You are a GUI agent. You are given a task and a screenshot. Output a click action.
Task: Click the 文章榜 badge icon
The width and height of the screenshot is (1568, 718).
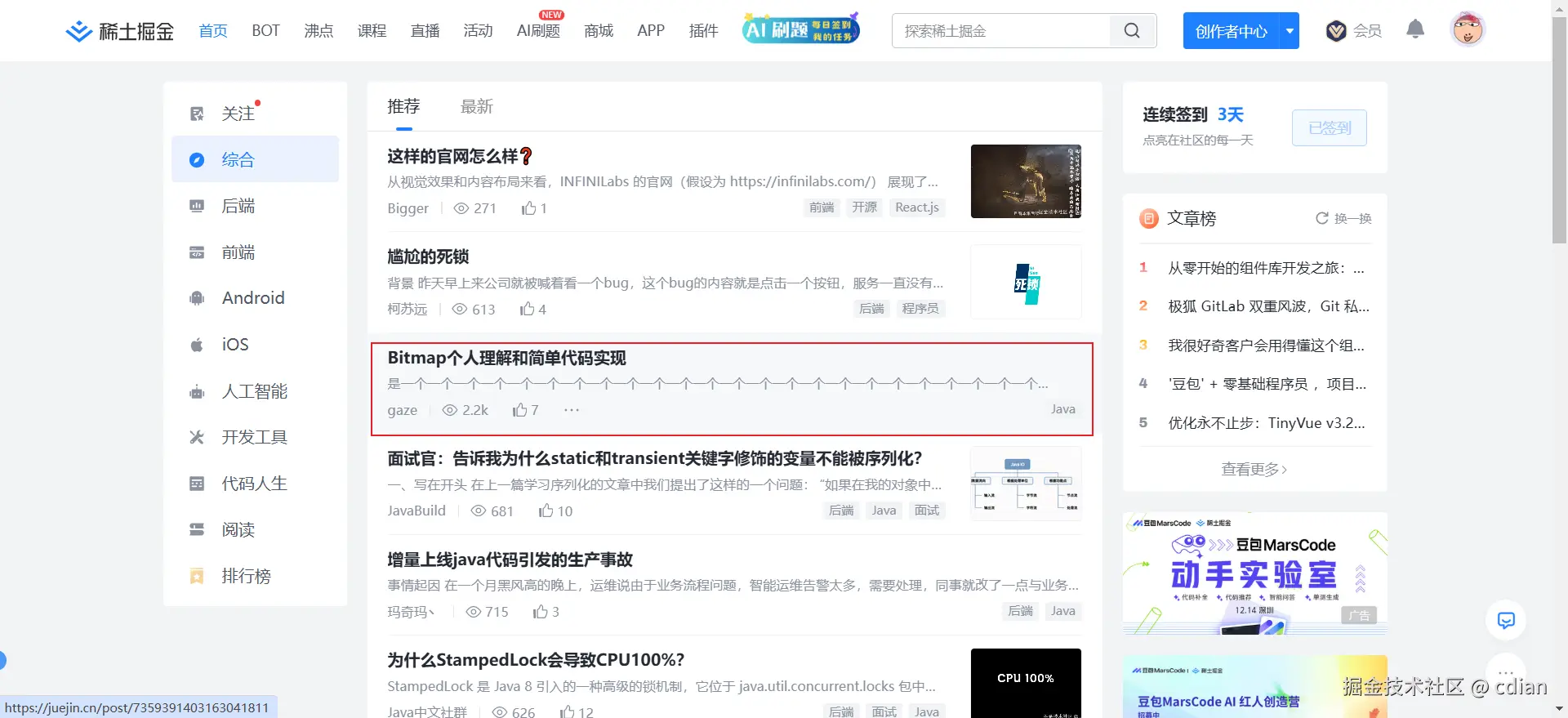point(1149,219)
